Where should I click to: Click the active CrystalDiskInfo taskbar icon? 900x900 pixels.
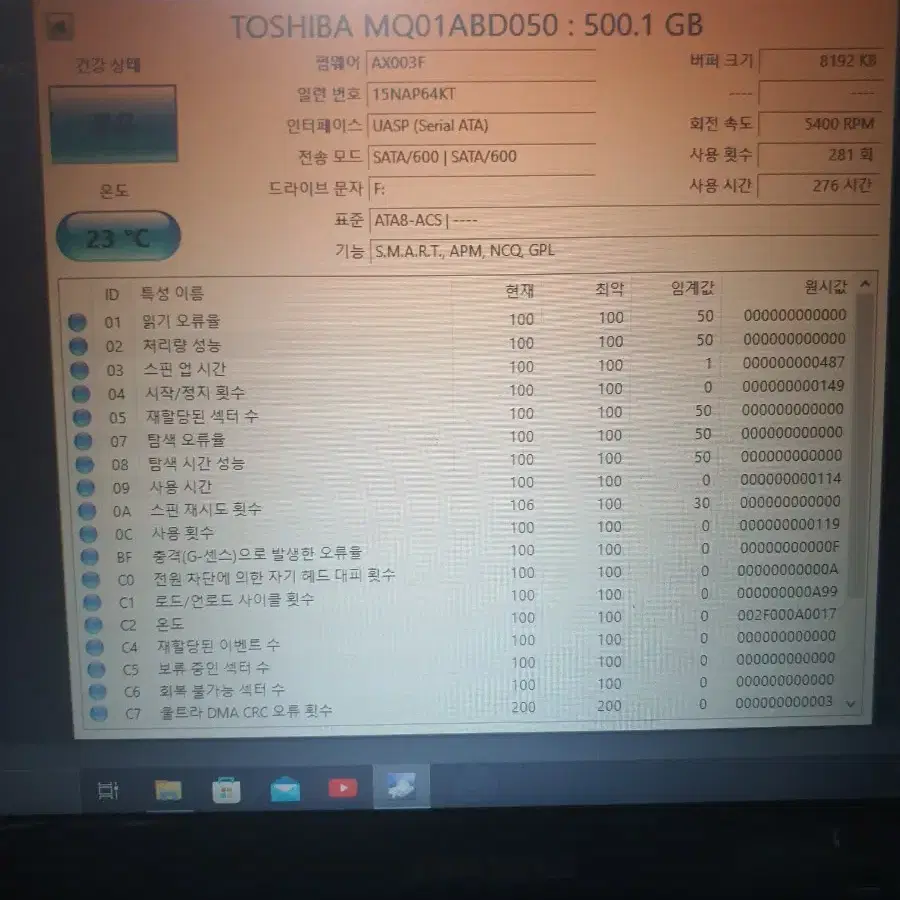(401, 786)
